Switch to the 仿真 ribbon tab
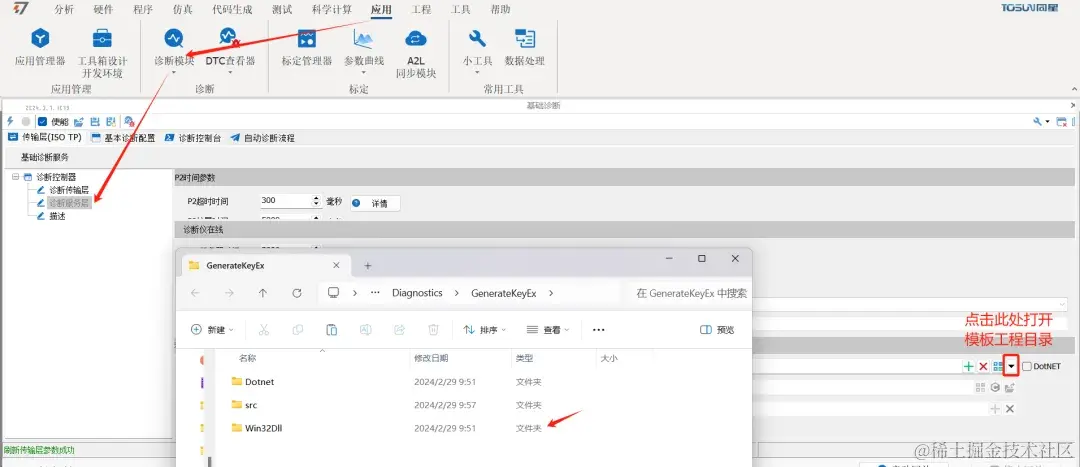This screenshot has width=1080, height=467. 183,10
